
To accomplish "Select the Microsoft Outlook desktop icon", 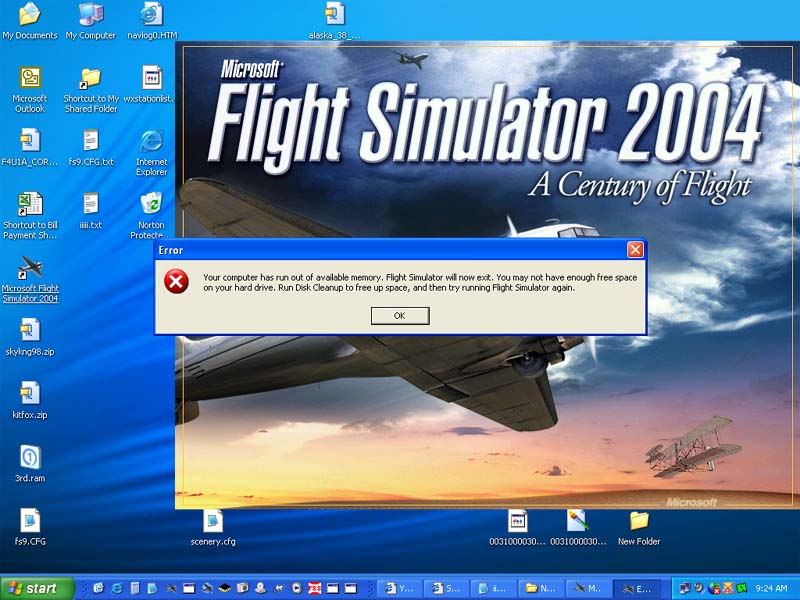I will 30,79.
